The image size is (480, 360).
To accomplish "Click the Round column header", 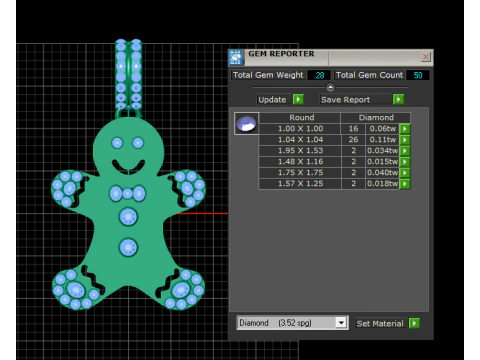I will click(x=300, y=117).
